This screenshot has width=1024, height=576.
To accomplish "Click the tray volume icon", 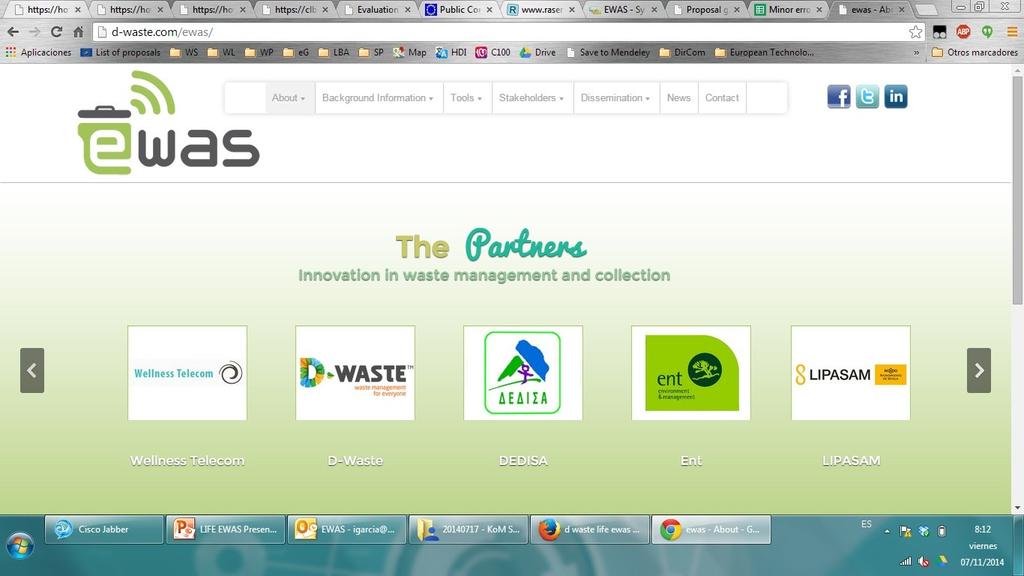I will [923, 561].
